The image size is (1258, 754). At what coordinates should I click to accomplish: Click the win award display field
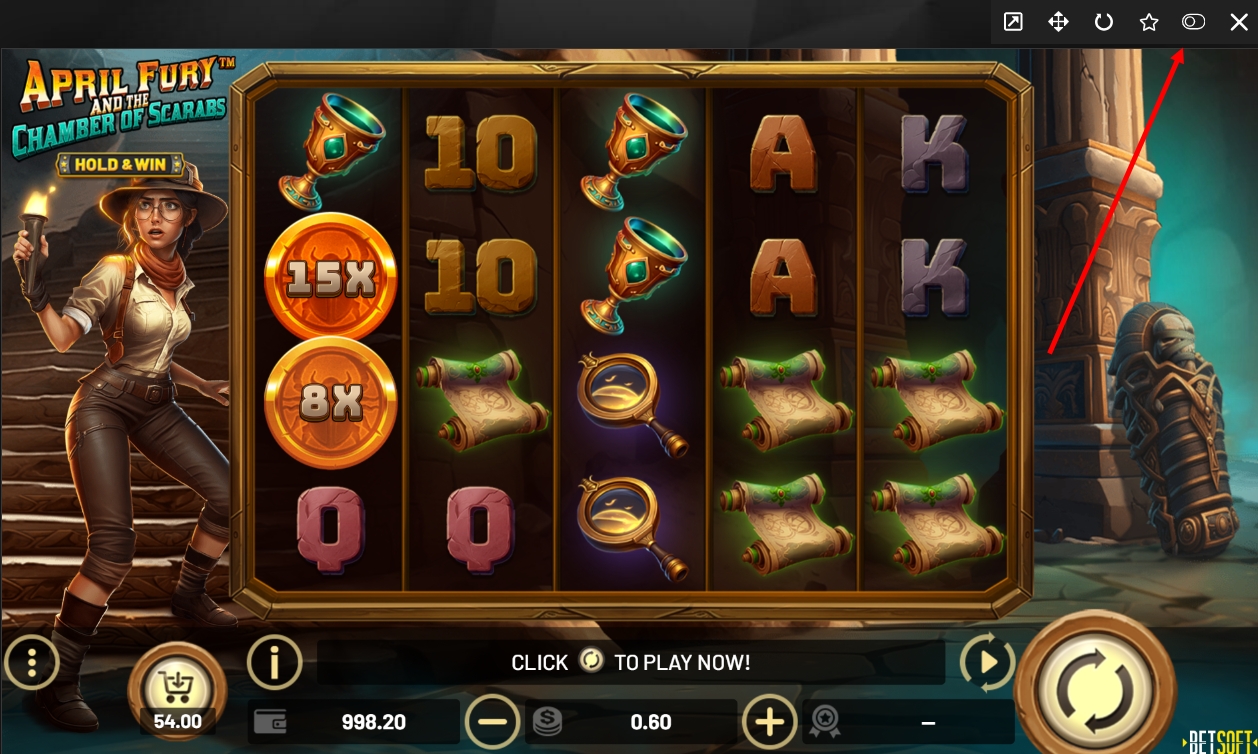908,721
